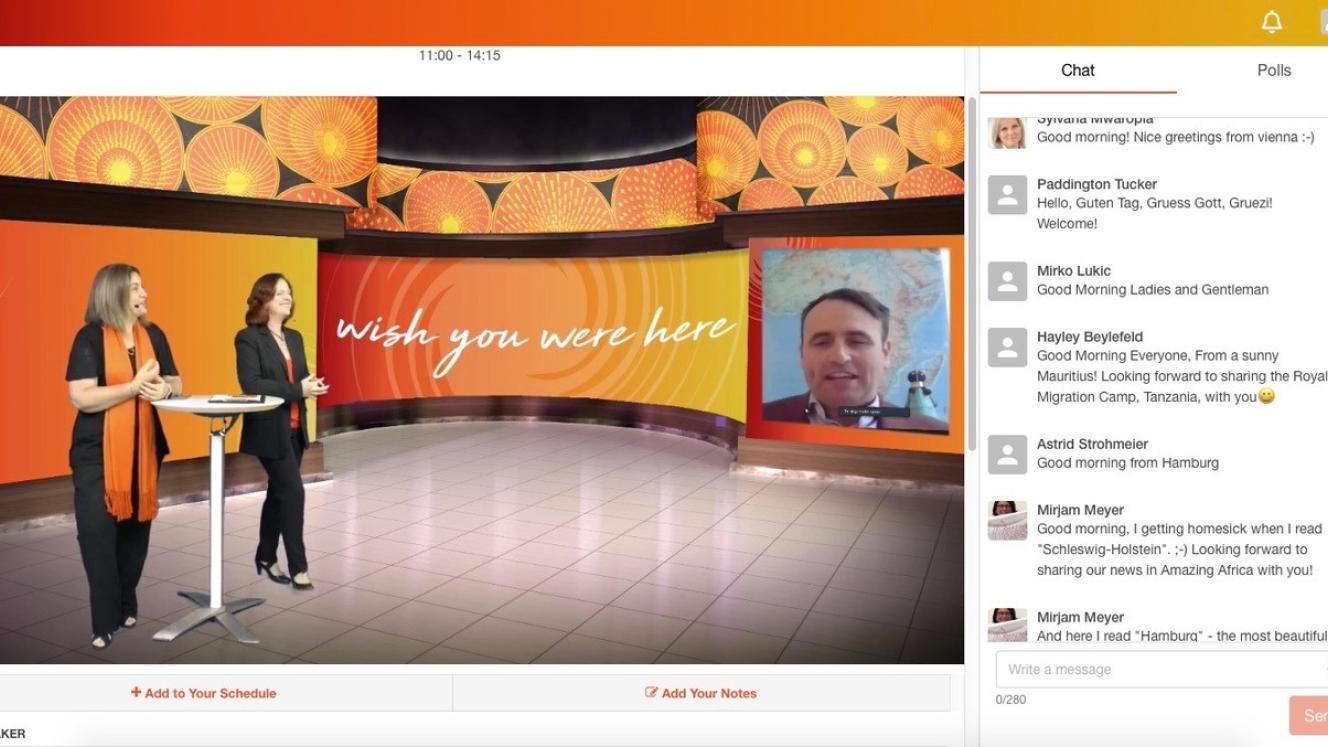The image size is (1328, 747).
Task: Click the remote speaker's video inset
Action: [854, 339]
